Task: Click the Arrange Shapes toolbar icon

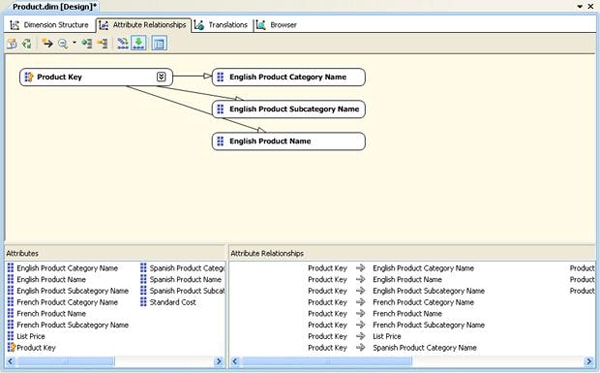Action: coord(122,43)
